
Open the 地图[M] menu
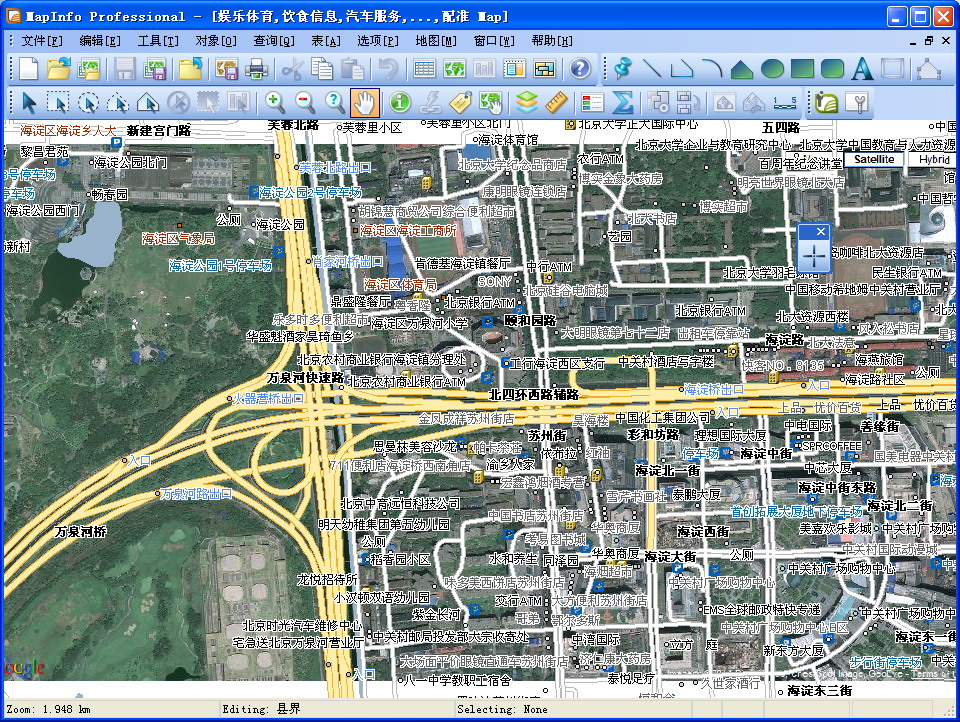436,41
